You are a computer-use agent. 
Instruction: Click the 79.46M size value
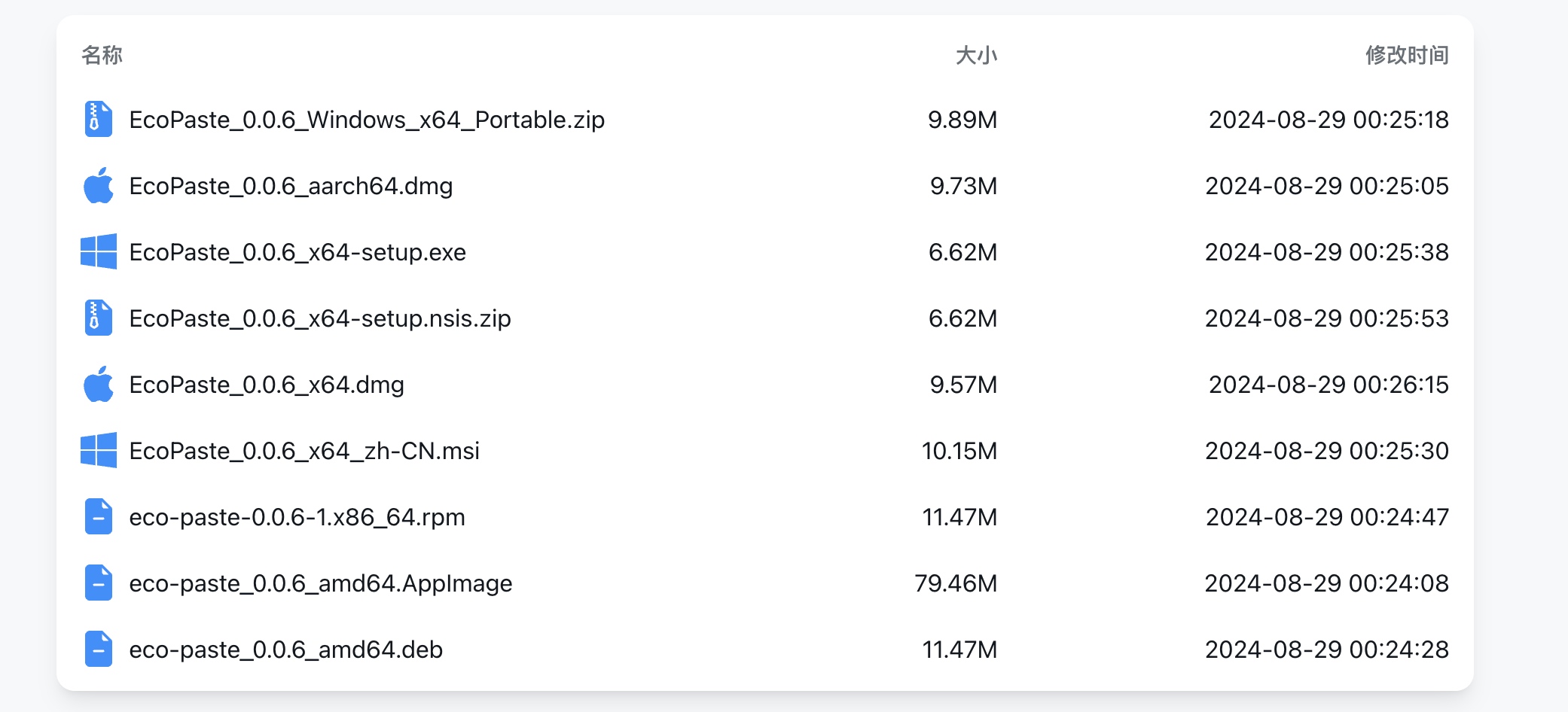956,584
